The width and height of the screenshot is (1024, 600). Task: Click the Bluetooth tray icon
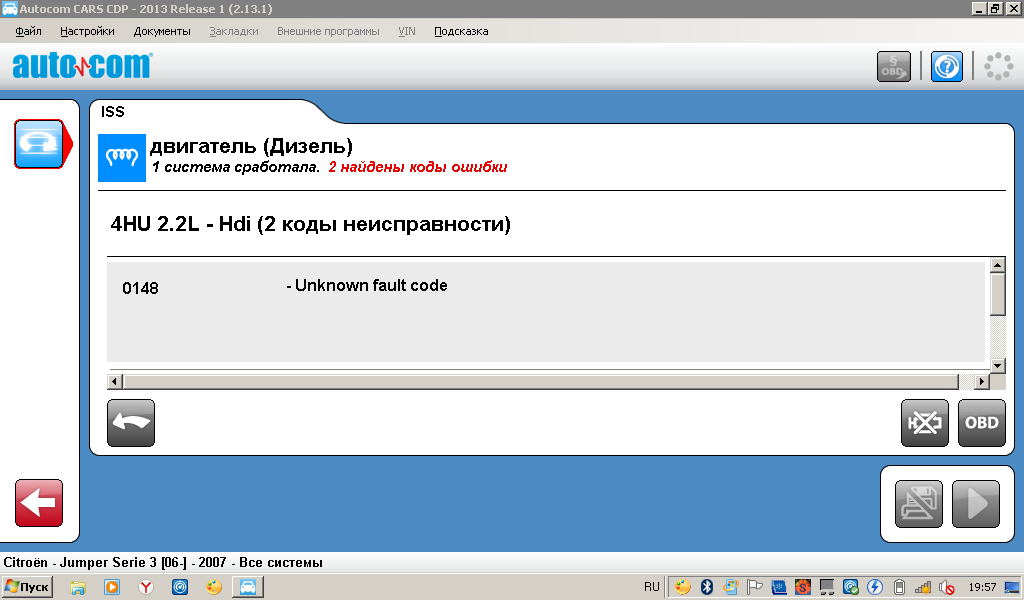tap(707, 587)
